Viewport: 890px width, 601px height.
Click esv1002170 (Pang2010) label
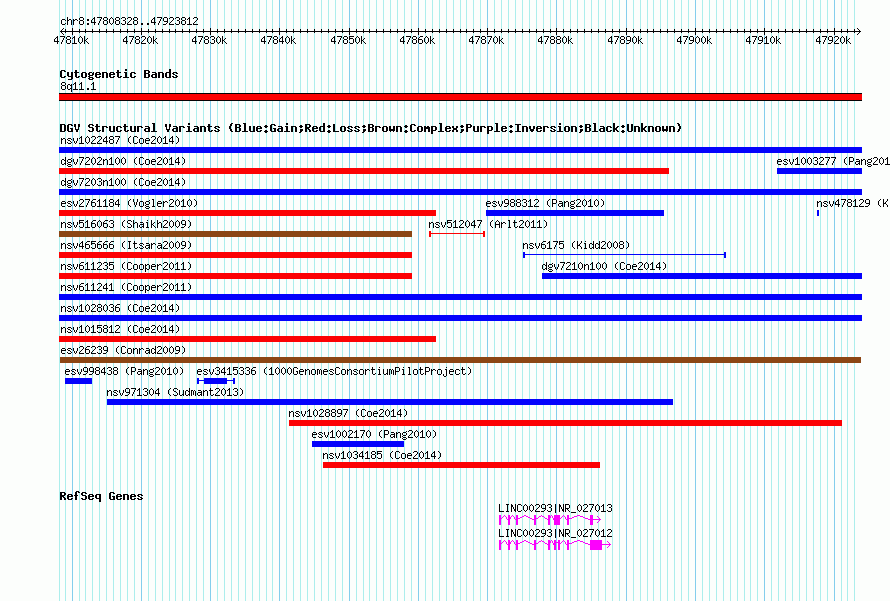(x=374, y=434)
